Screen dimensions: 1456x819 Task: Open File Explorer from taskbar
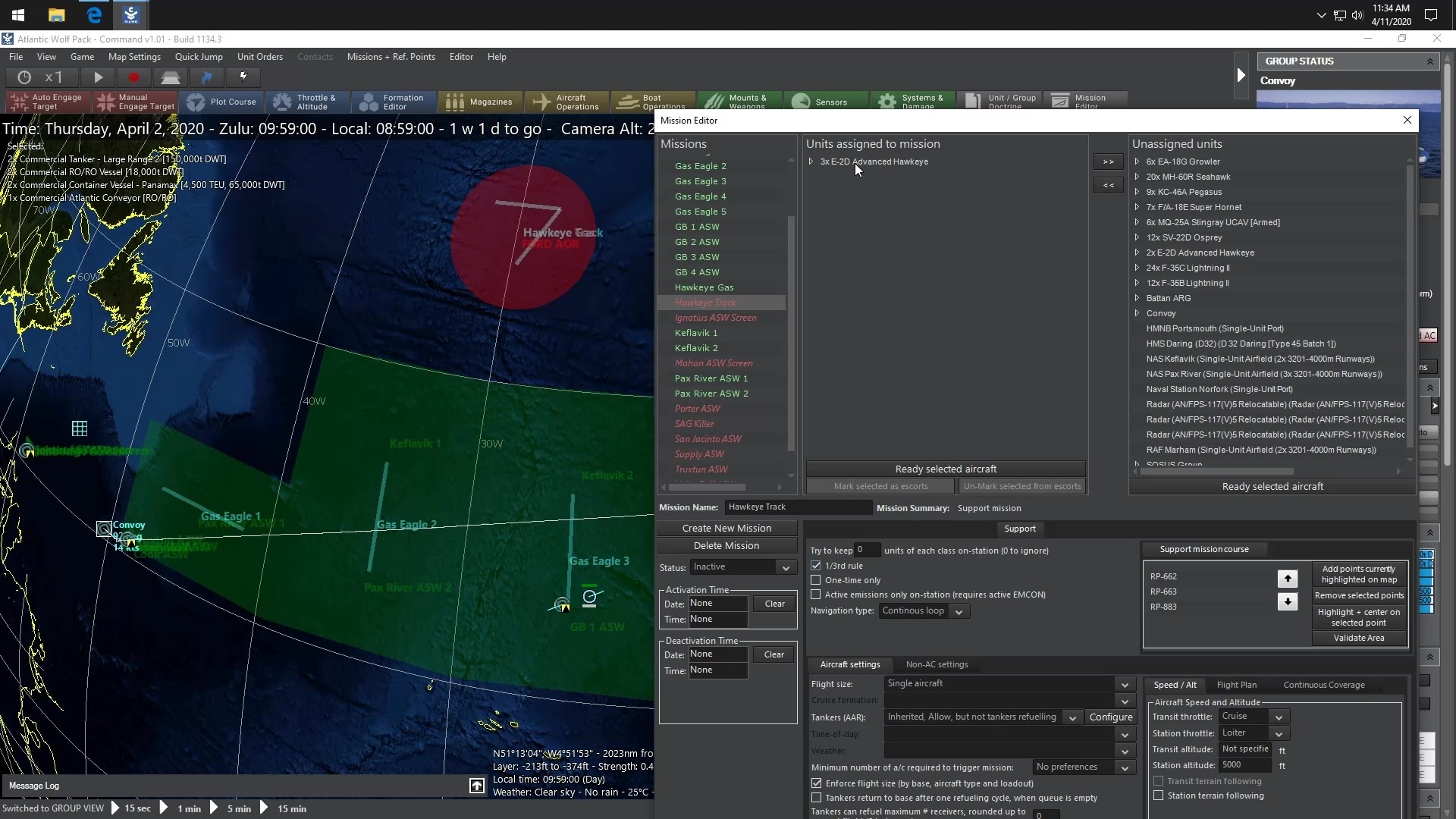(56, 15)
